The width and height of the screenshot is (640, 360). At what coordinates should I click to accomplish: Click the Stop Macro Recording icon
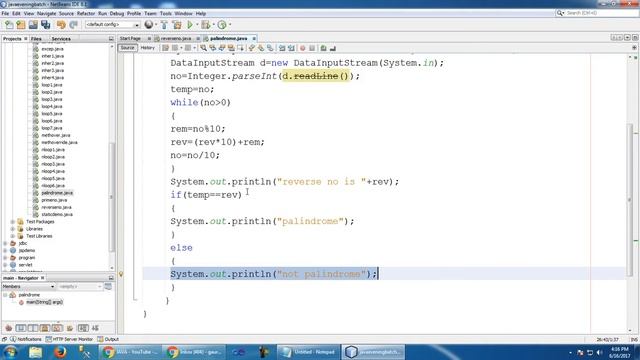pos(312,48)
